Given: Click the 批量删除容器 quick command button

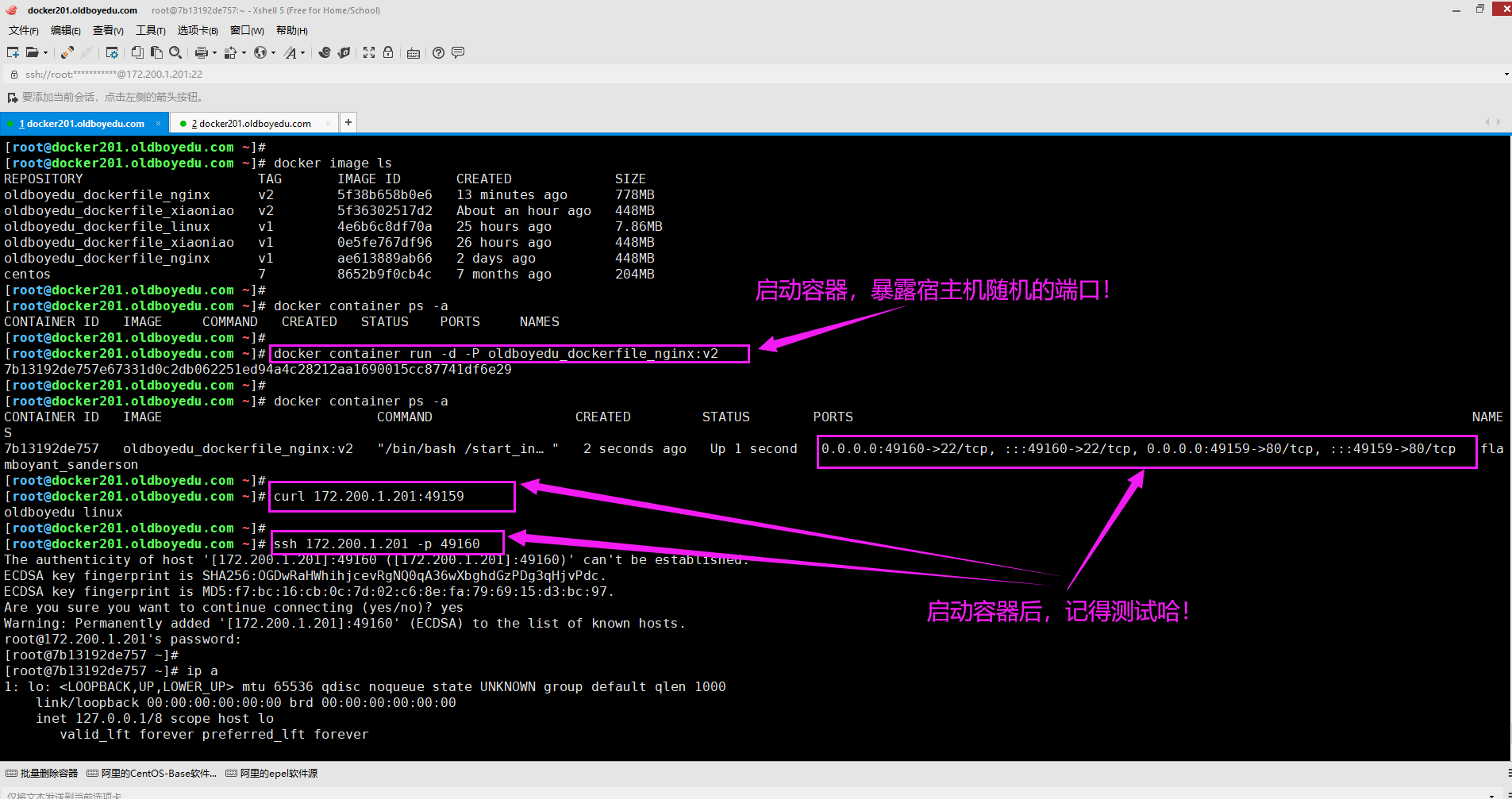Looking at the screenshot, I should 42,773.
